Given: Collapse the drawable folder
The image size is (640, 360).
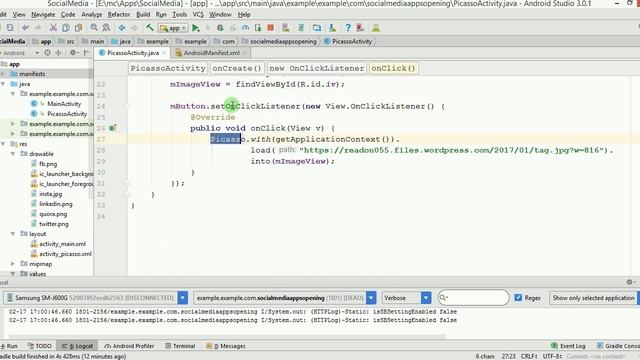Looking at the screenshot, I should tap(13, 154).
